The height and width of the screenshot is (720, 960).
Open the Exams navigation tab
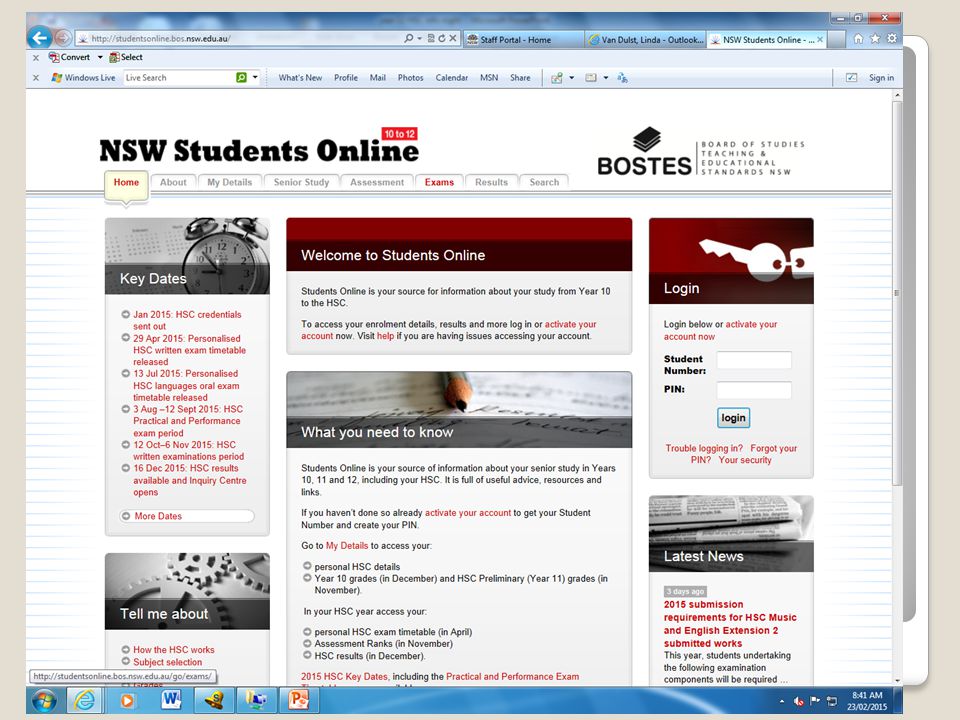click(x=440, y=182)
